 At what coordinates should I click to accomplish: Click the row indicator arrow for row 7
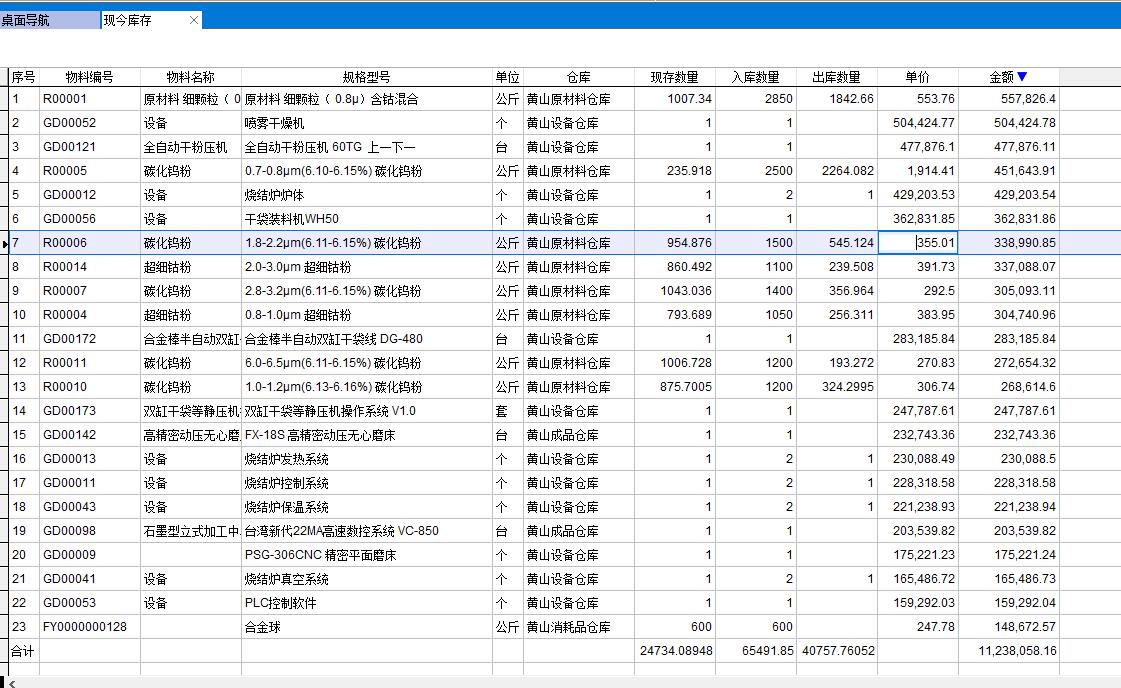click(x=4, y=243)
